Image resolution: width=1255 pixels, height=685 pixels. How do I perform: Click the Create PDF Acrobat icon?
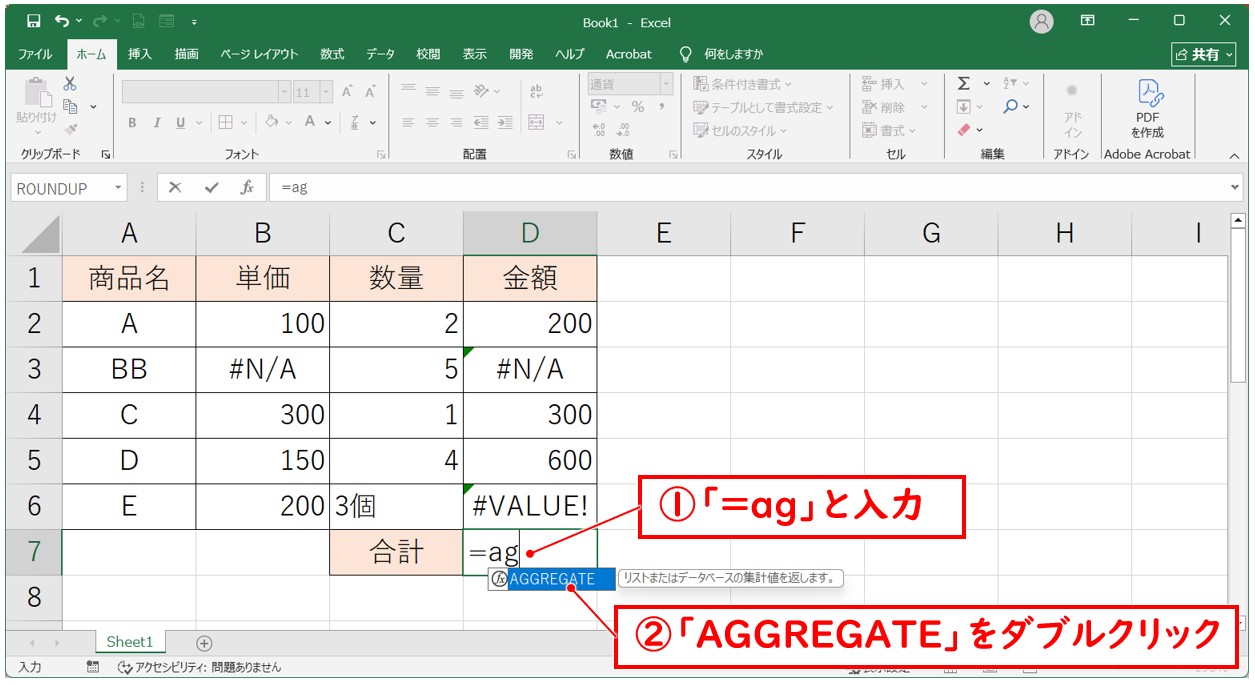(1147, 95)
